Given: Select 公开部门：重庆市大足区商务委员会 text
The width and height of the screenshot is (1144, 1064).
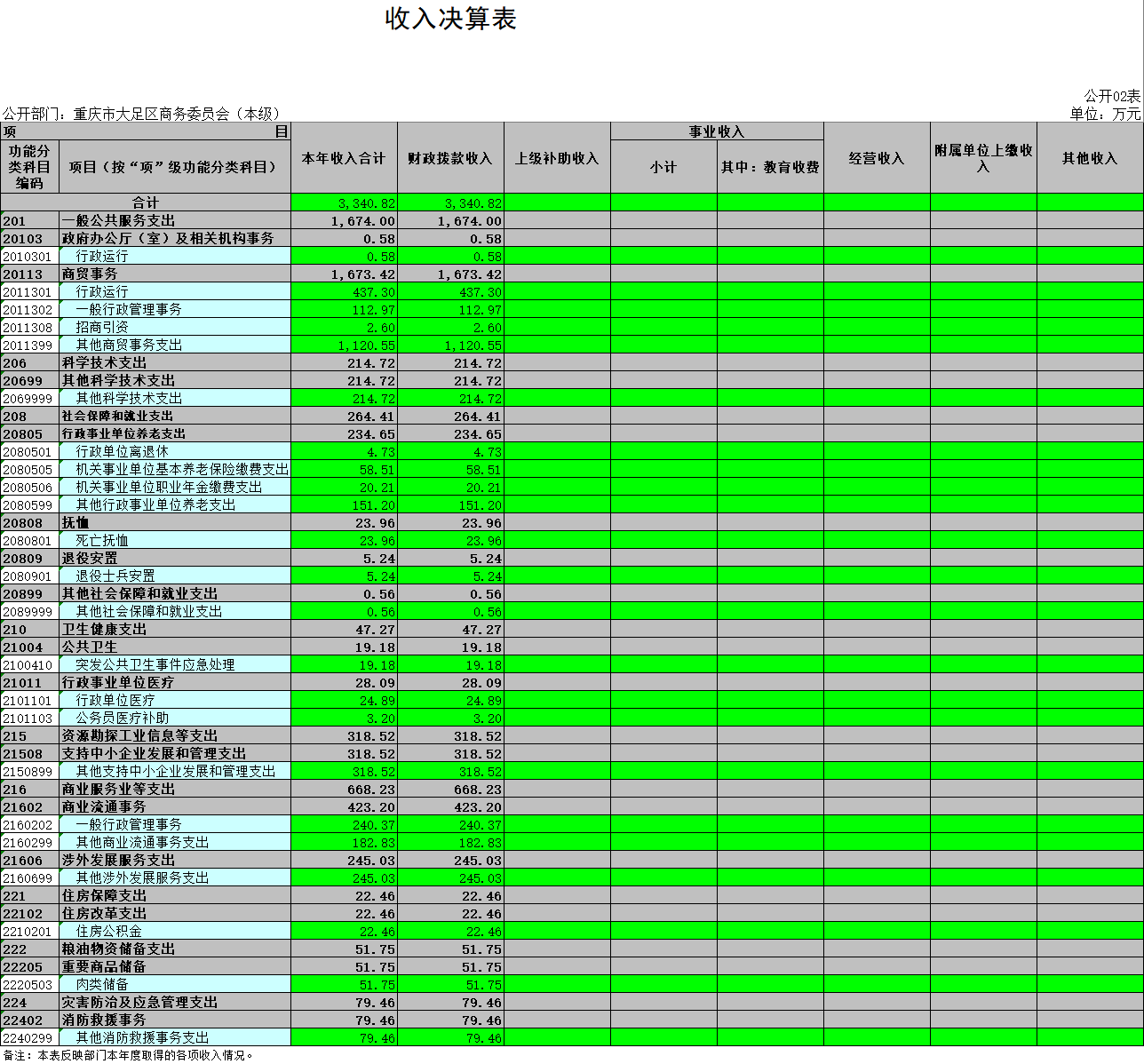Looking at the screenshot, I should tap(142, 114).
